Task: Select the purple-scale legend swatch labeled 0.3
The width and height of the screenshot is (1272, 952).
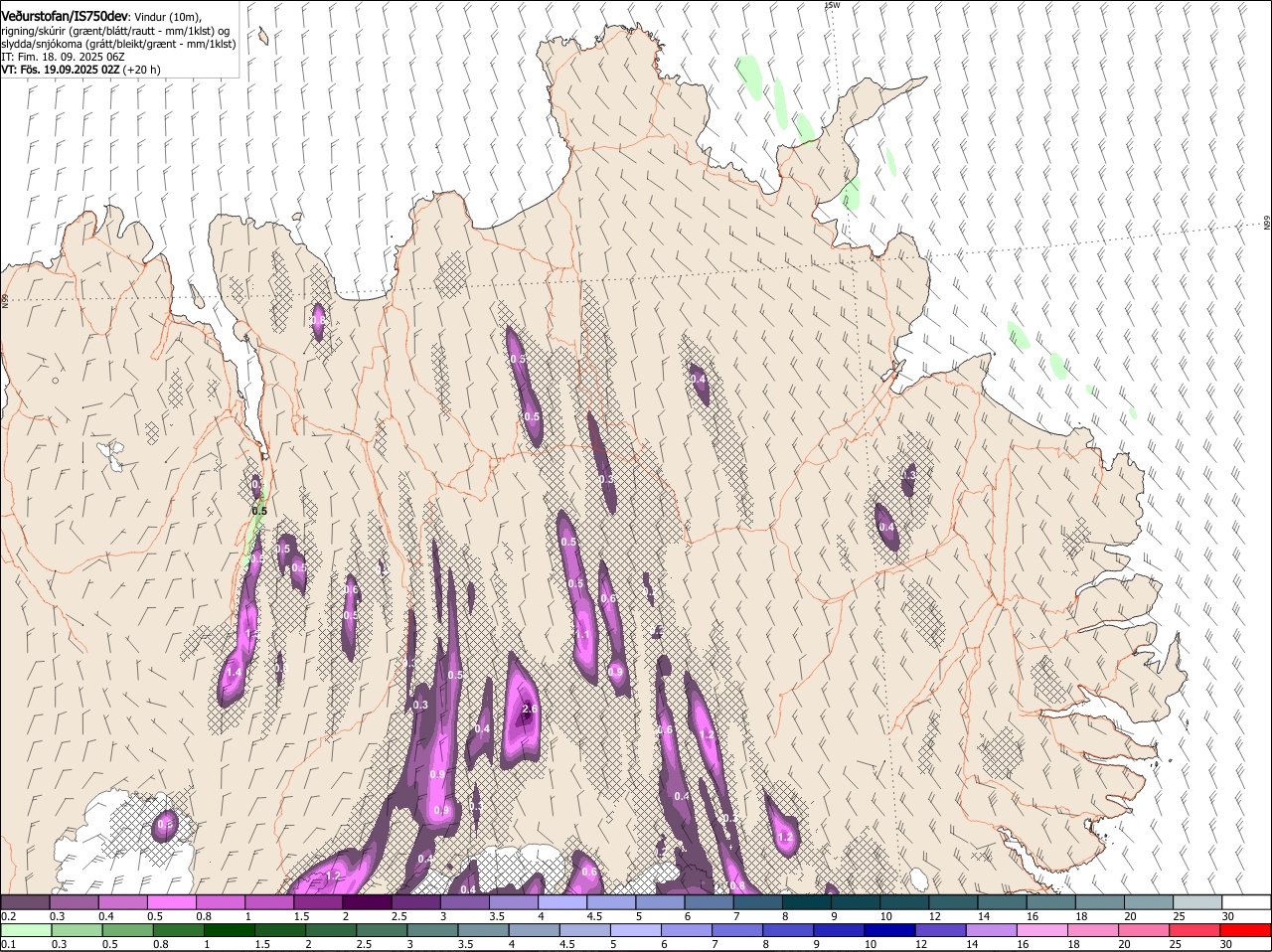Action: pyautogui.click(x=75, y=901)
